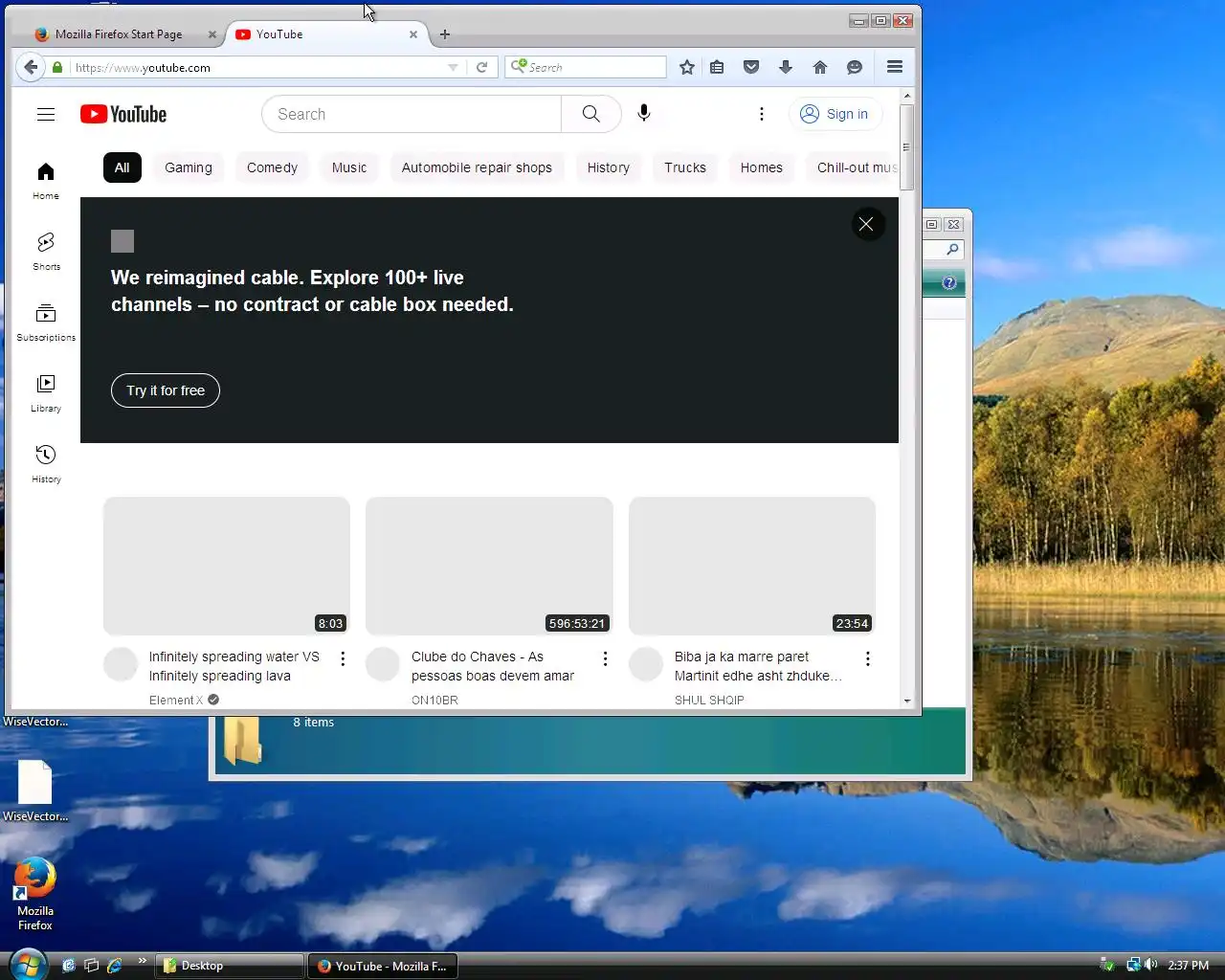Viewport: 1225px width, 980px height.
Task: Reload page with Firefox refresh icon
Action: (482, 67)
